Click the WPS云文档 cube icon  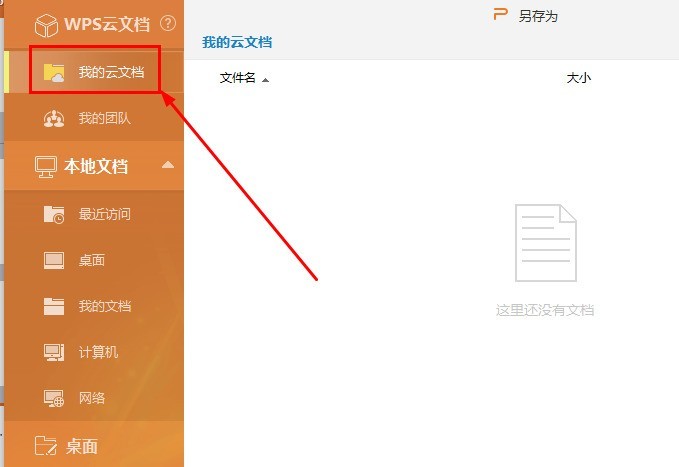[x=46, y=25]
